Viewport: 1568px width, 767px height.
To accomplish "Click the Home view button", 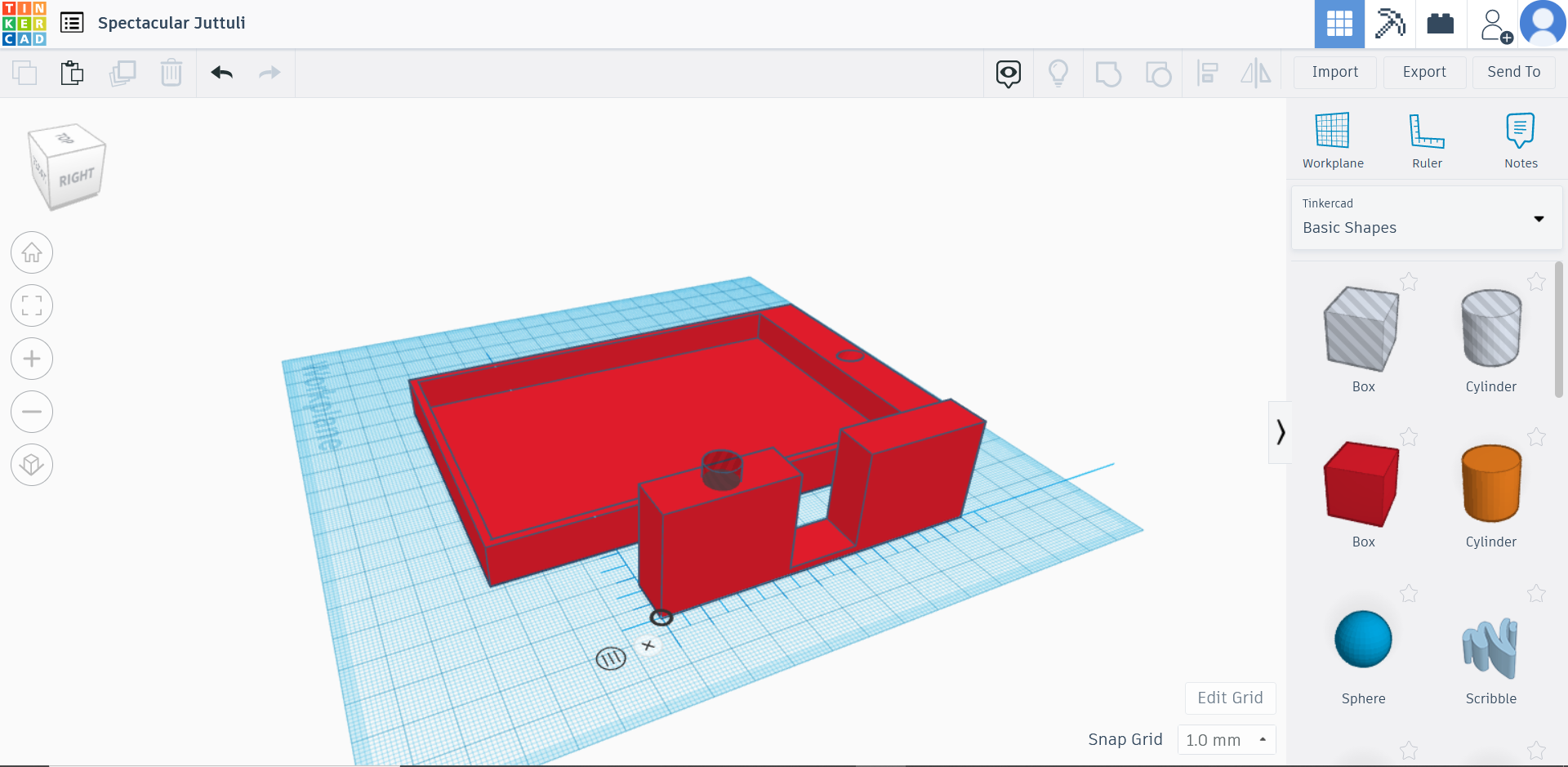I will [x=32, y=252].
